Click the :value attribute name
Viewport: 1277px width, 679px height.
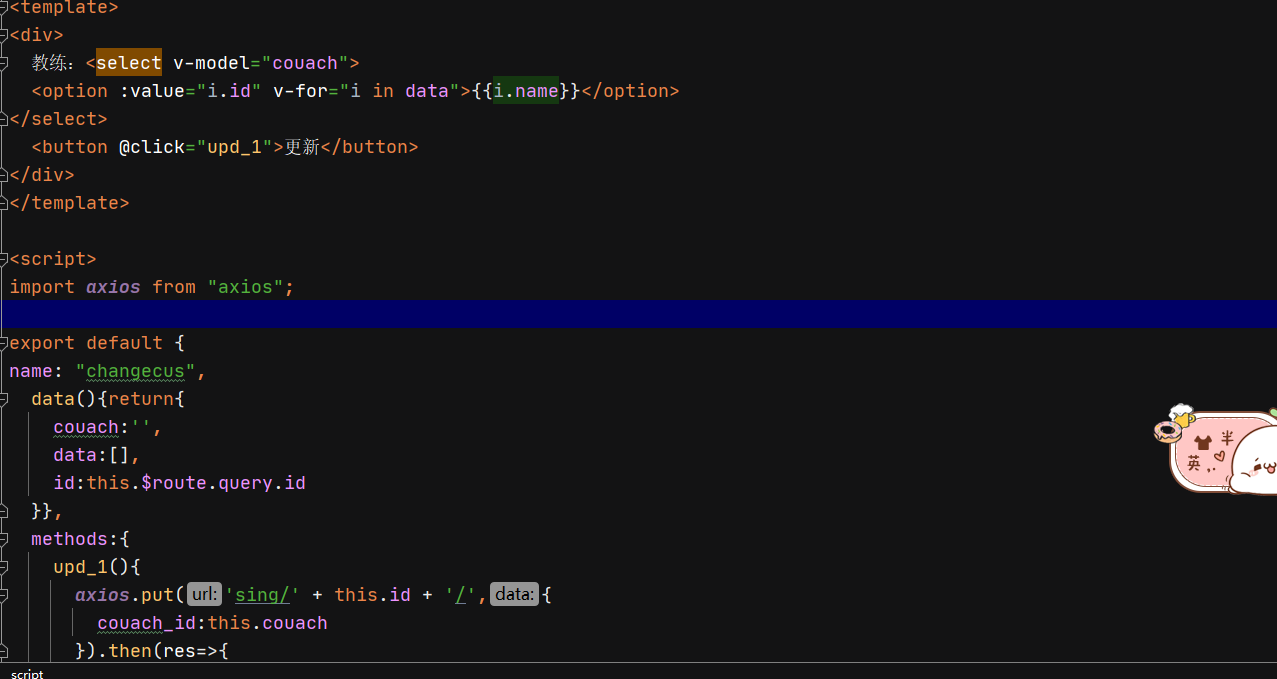[x=151, y=91]
